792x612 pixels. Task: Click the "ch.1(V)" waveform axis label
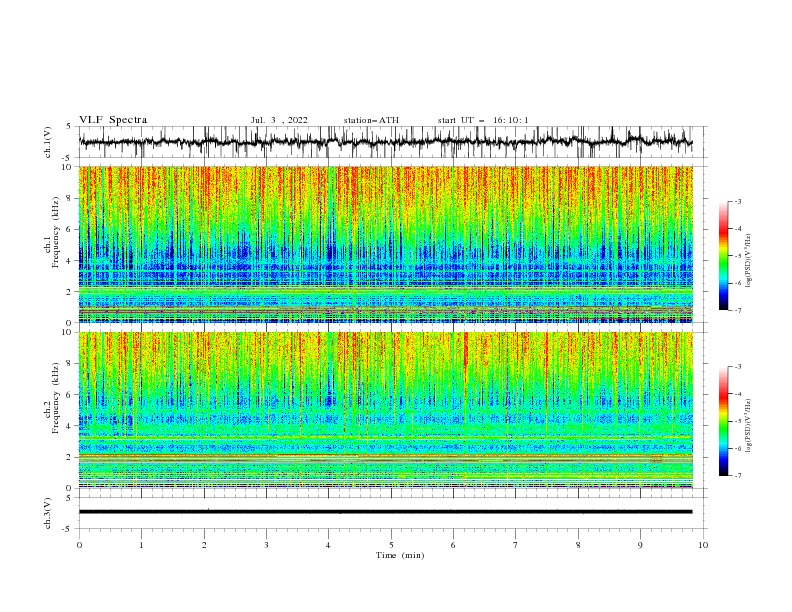(x=48, y=142)
